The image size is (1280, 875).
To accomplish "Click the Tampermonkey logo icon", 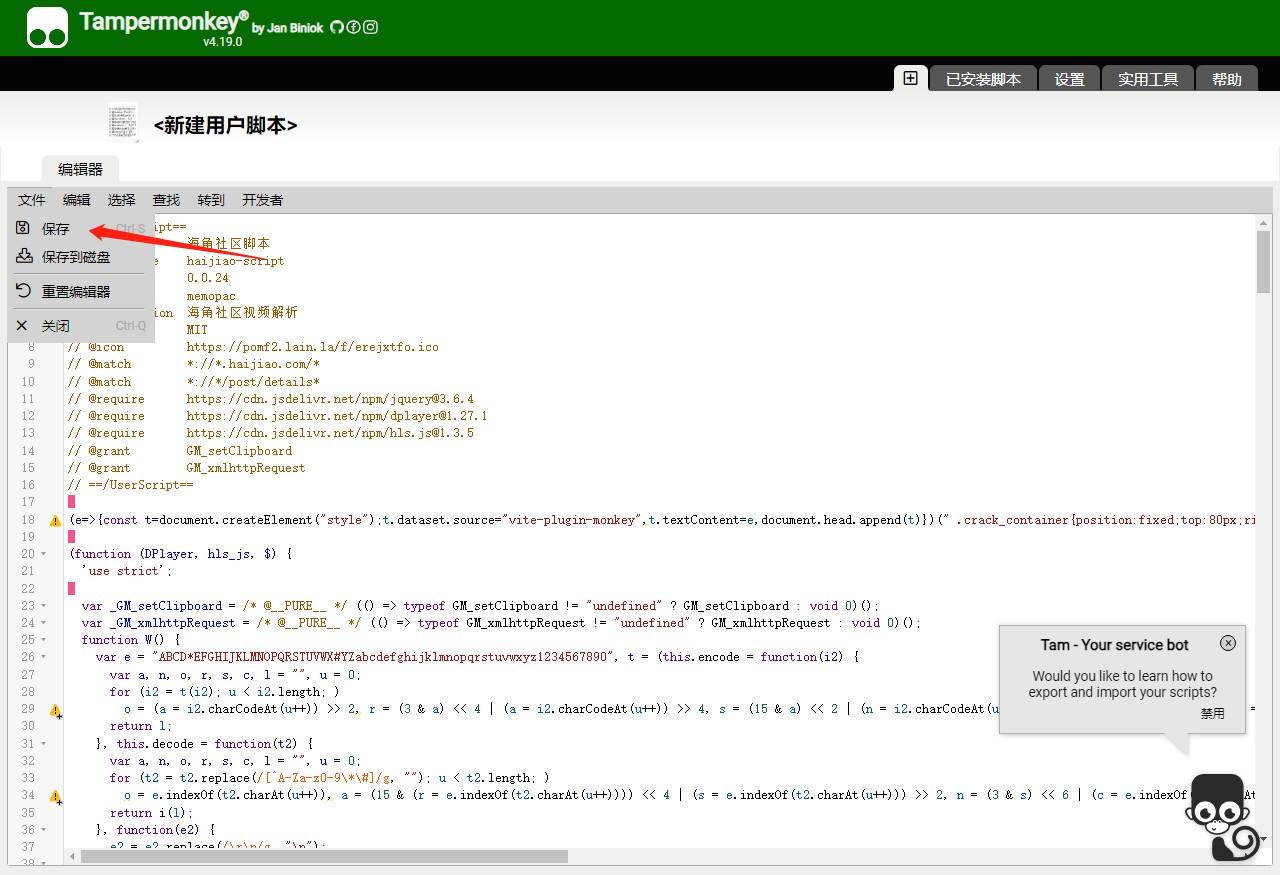I will [47, 28].
